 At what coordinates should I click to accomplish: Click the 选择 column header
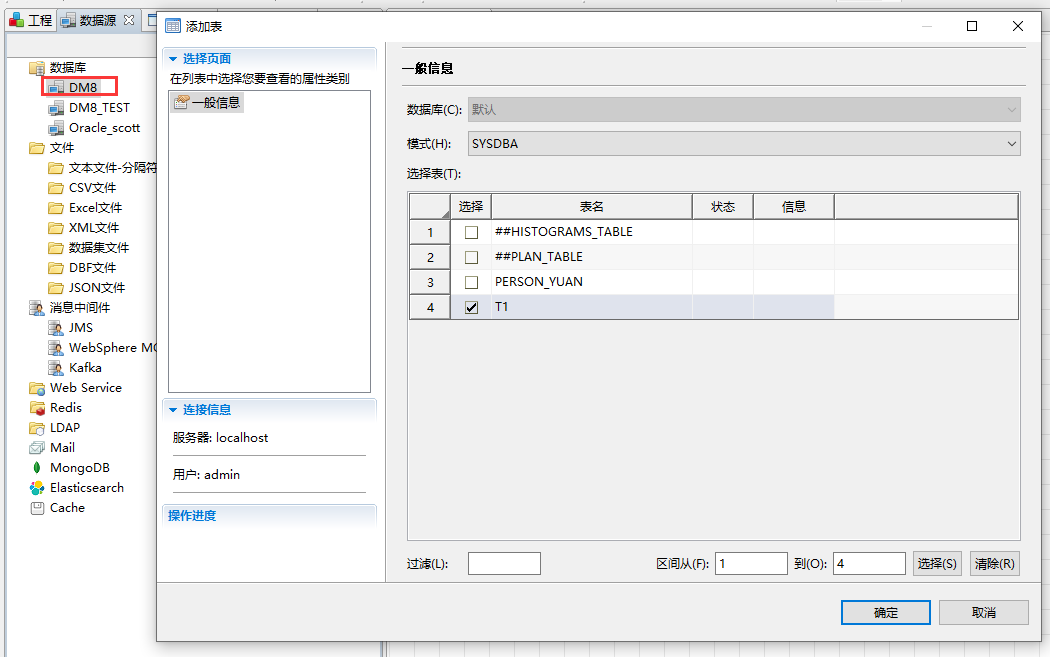point(471,207)
